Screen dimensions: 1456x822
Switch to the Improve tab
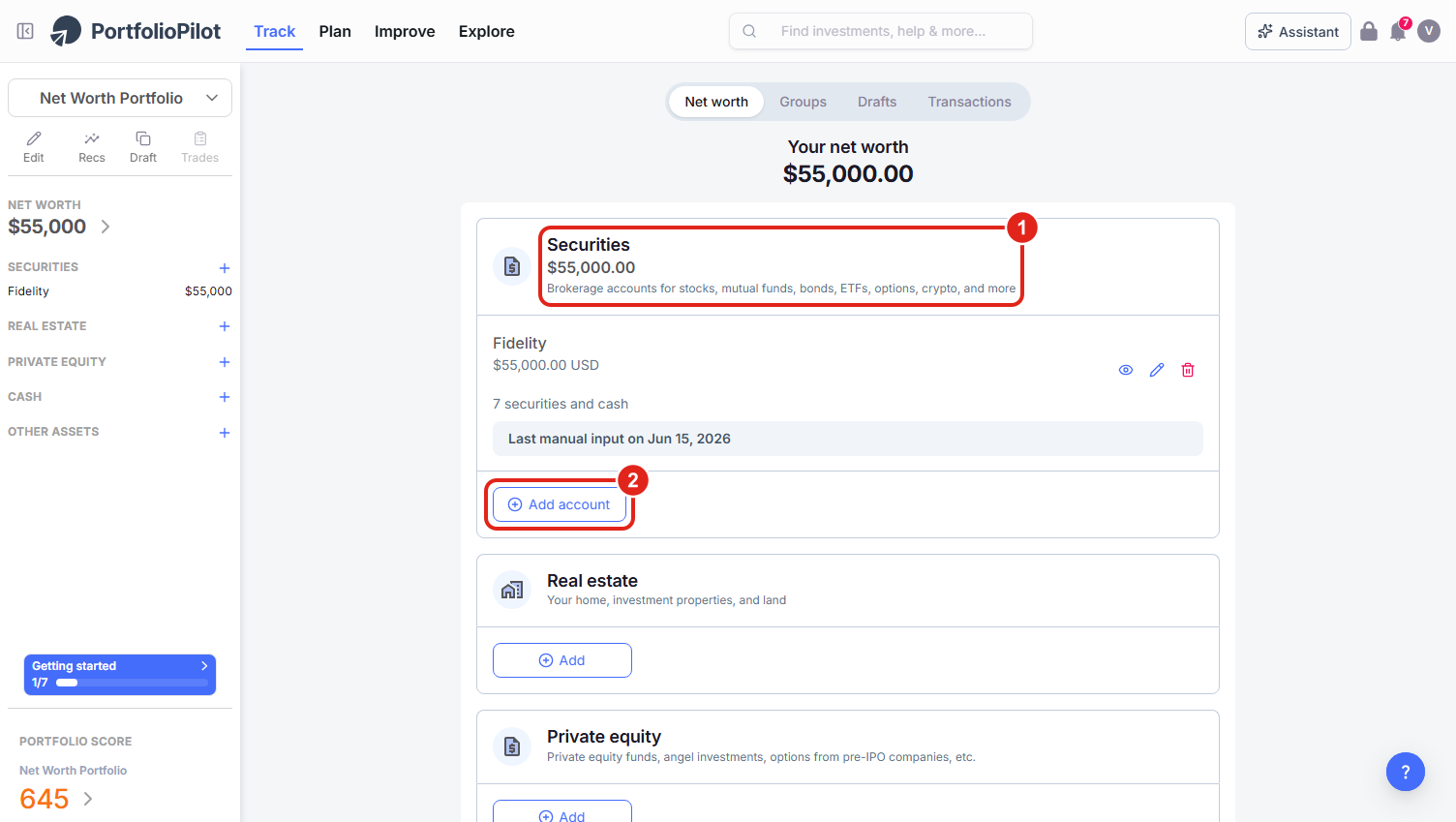[x=405, y=31]
